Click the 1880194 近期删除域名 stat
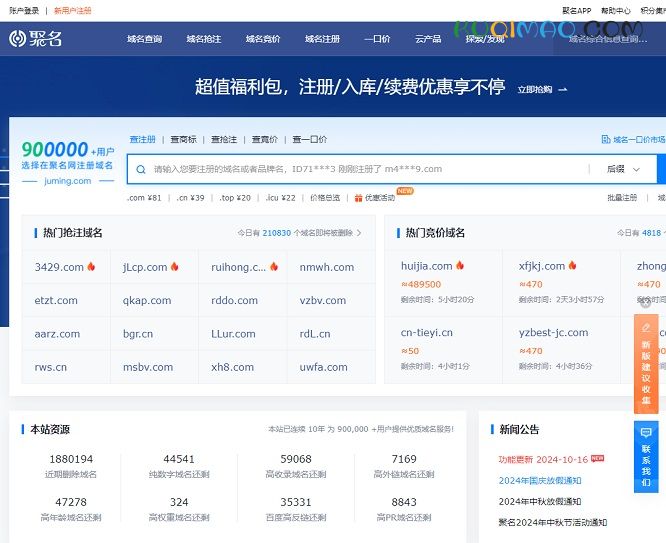The height and width of the screenshot is (543, 666). (71, 466)
